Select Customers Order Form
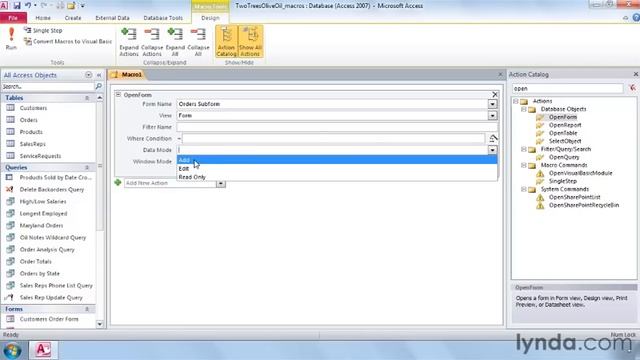The height and width of the screenshot is (360, 640). click(x=49, y=319)
